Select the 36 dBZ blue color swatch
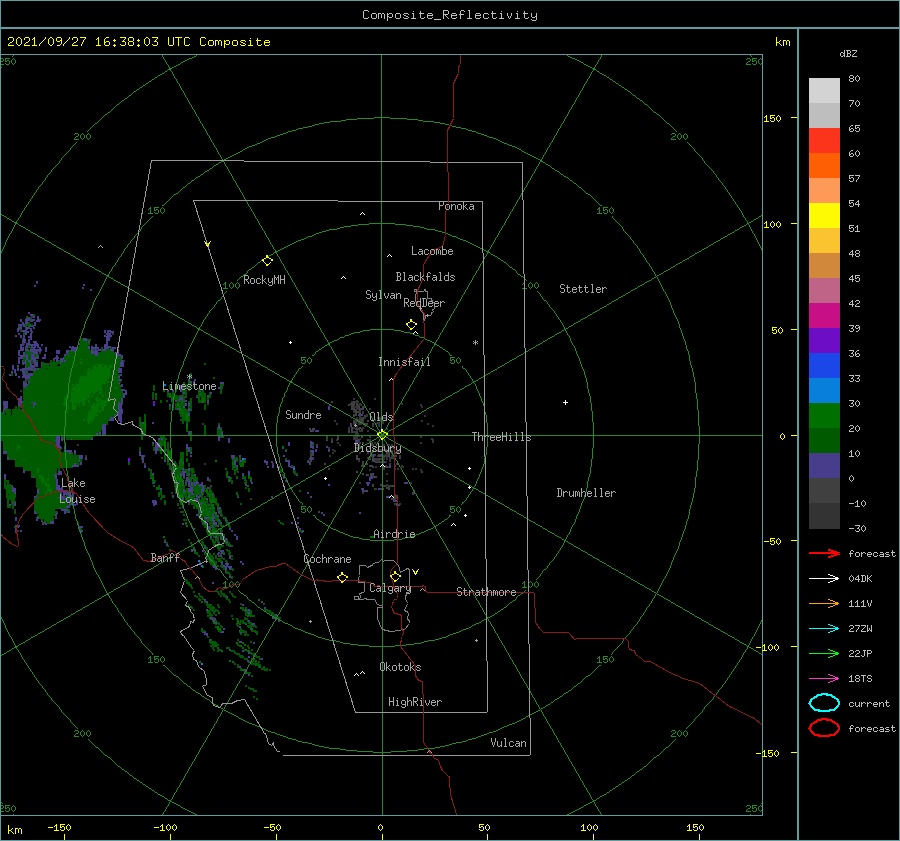Viewport: 900px width, 841px height. pyautogui.click(x=824, y=365)
